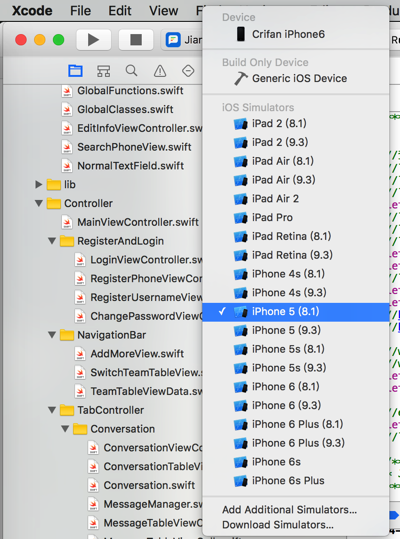This screenshot has width=400, height=539.
Task: Open EditInfoViewController.swift file
Action: (x=140, y=129)
